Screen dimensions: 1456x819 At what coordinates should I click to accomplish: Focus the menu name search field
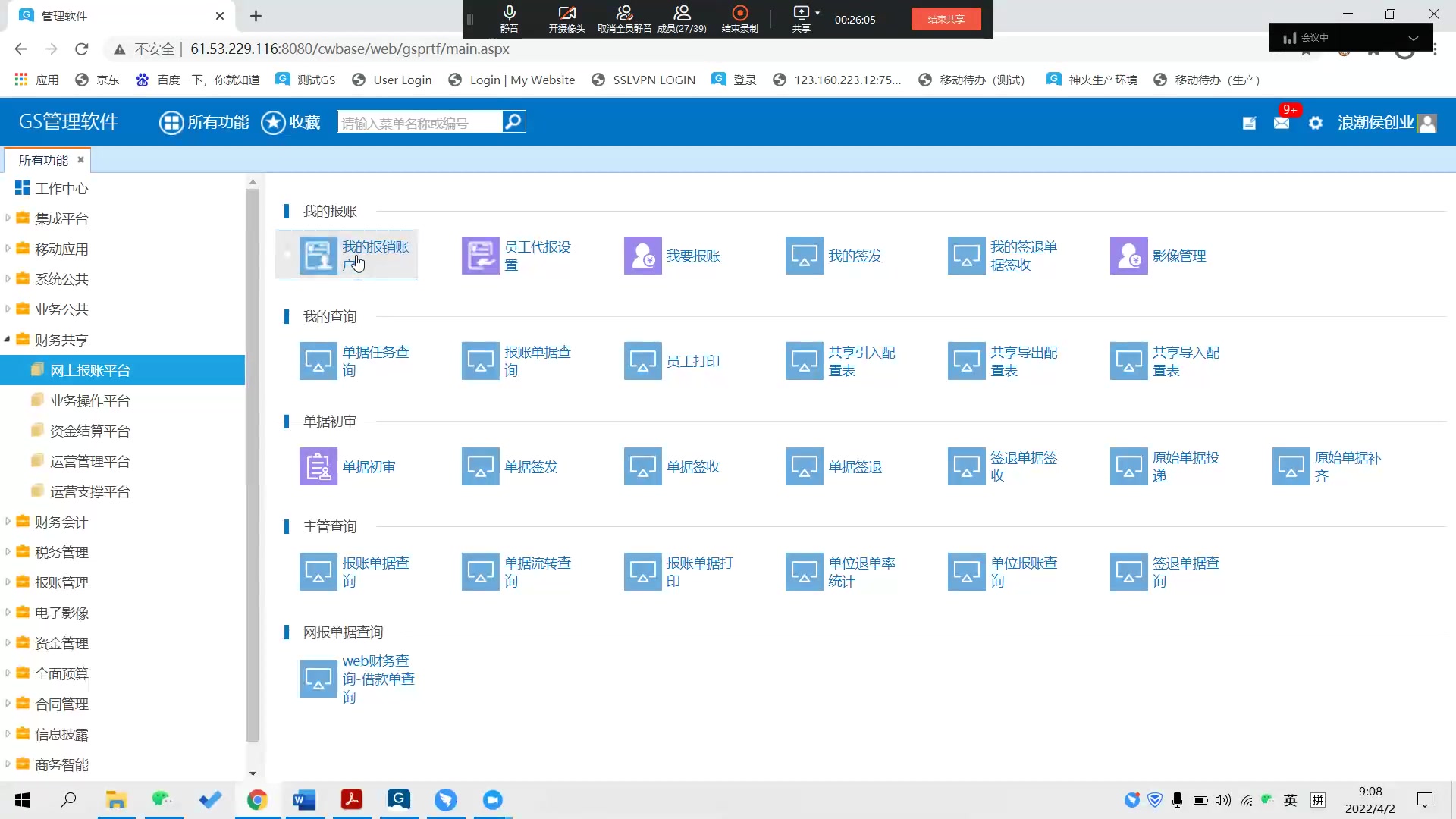pyautogui.click(x=419, y=122)
